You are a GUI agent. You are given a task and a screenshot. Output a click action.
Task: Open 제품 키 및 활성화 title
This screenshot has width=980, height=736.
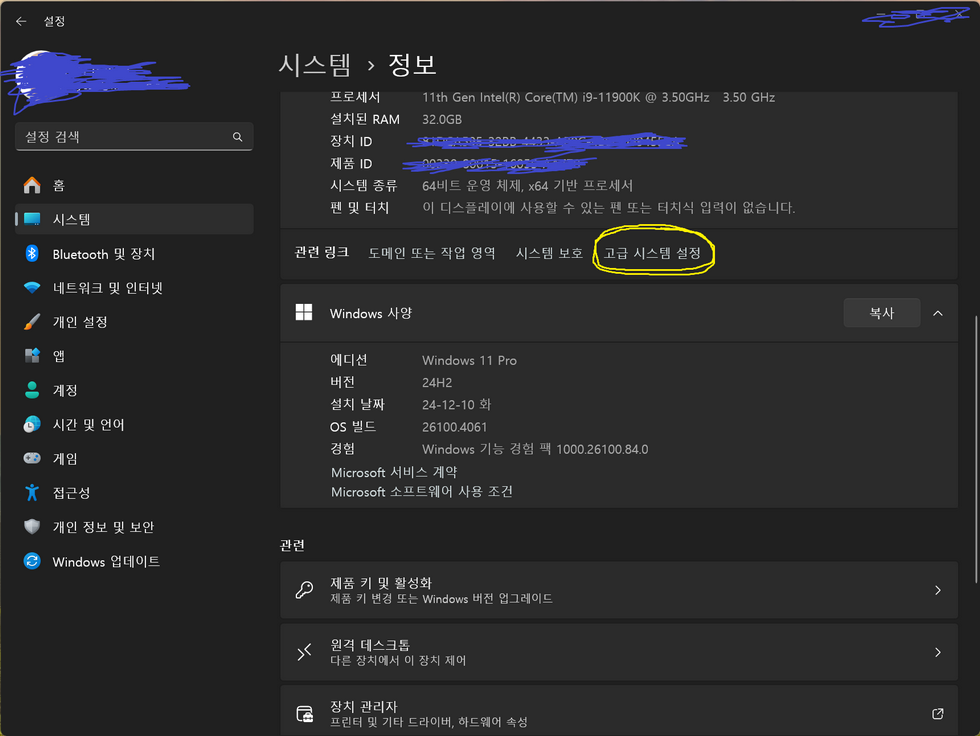click(x=381, y=583)
